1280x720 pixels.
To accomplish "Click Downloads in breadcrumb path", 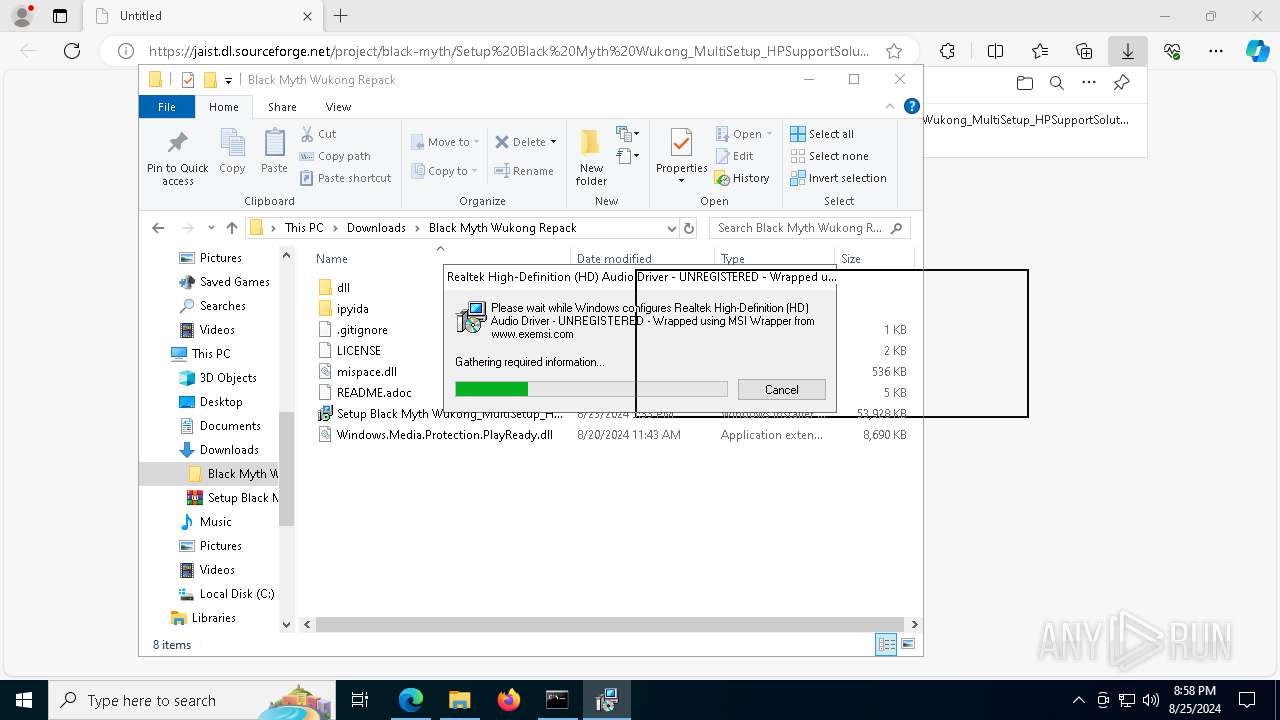I will click(x=376, y=228).
